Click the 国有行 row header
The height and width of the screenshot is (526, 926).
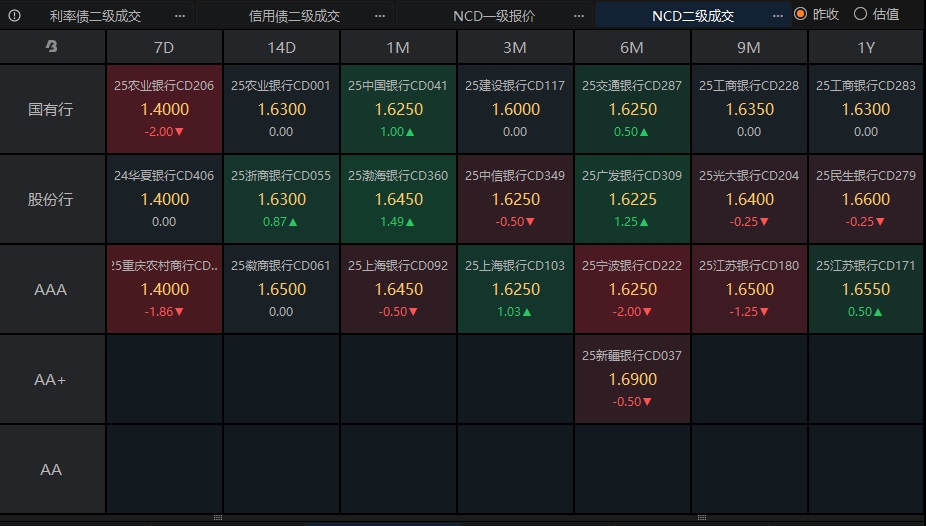(51, 109)
